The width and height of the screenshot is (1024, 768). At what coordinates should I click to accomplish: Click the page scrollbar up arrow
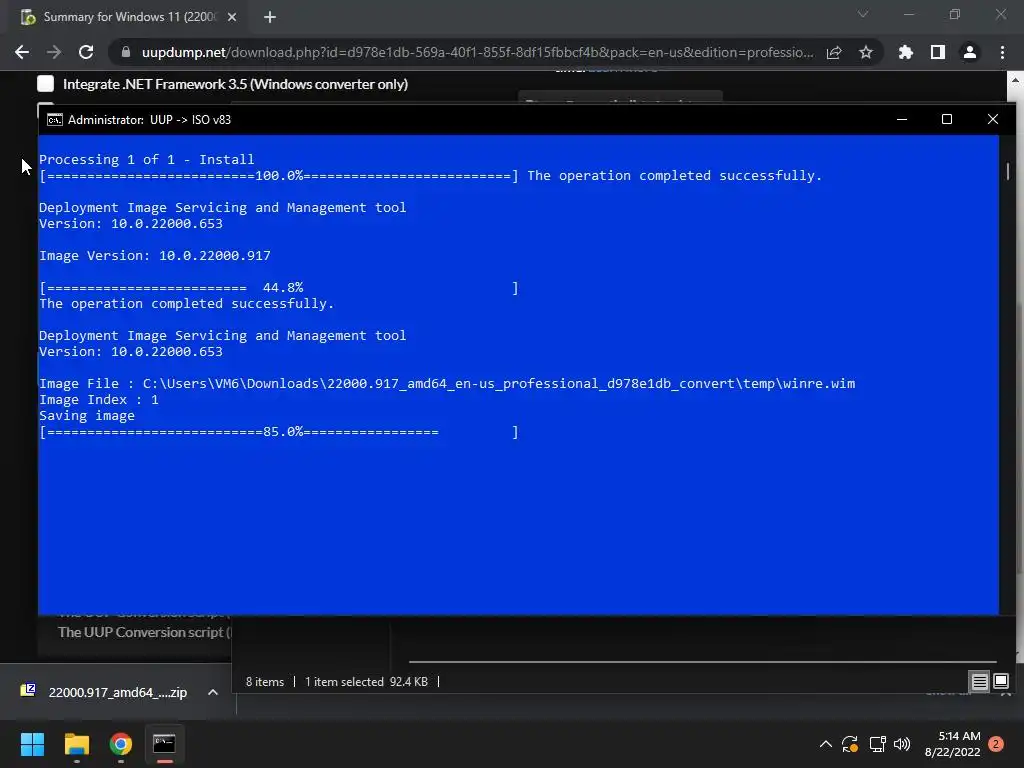tap(1016, 80)
